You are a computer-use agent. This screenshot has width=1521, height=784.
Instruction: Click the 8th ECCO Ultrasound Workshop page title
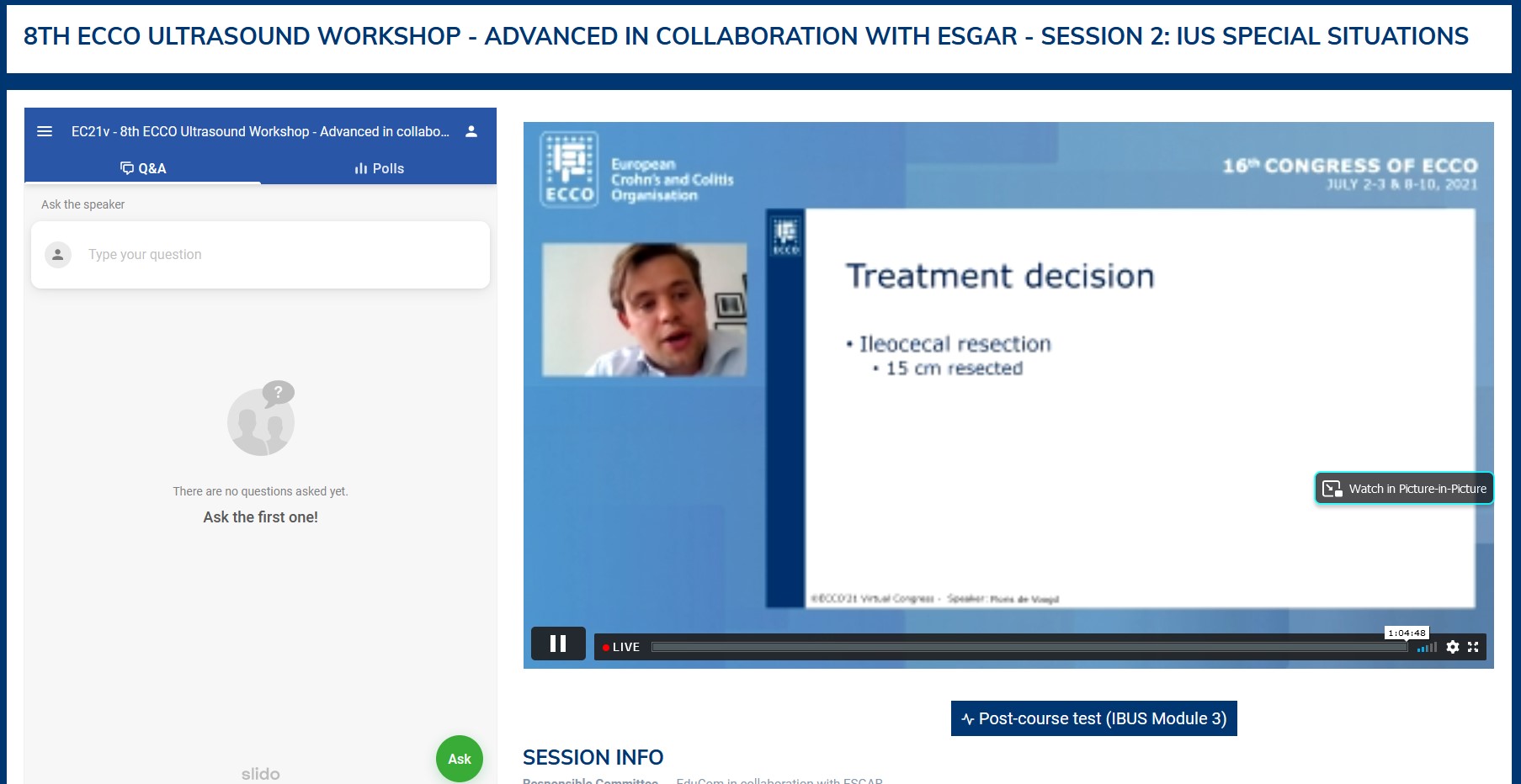(x=746, y=36)
